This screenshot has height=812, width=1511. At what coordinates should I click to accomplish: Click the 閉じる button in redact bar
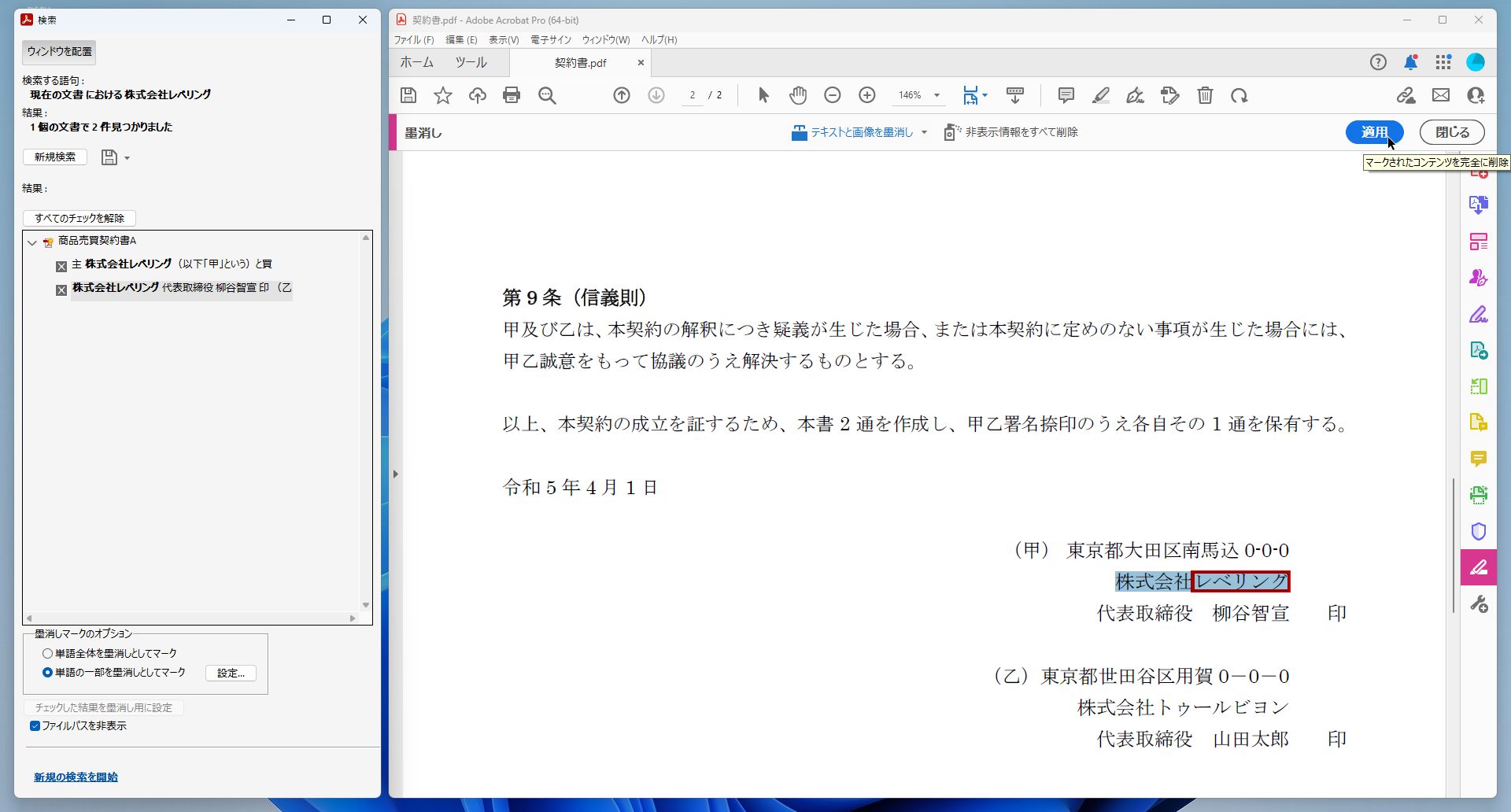click(x=1452, y=132)
